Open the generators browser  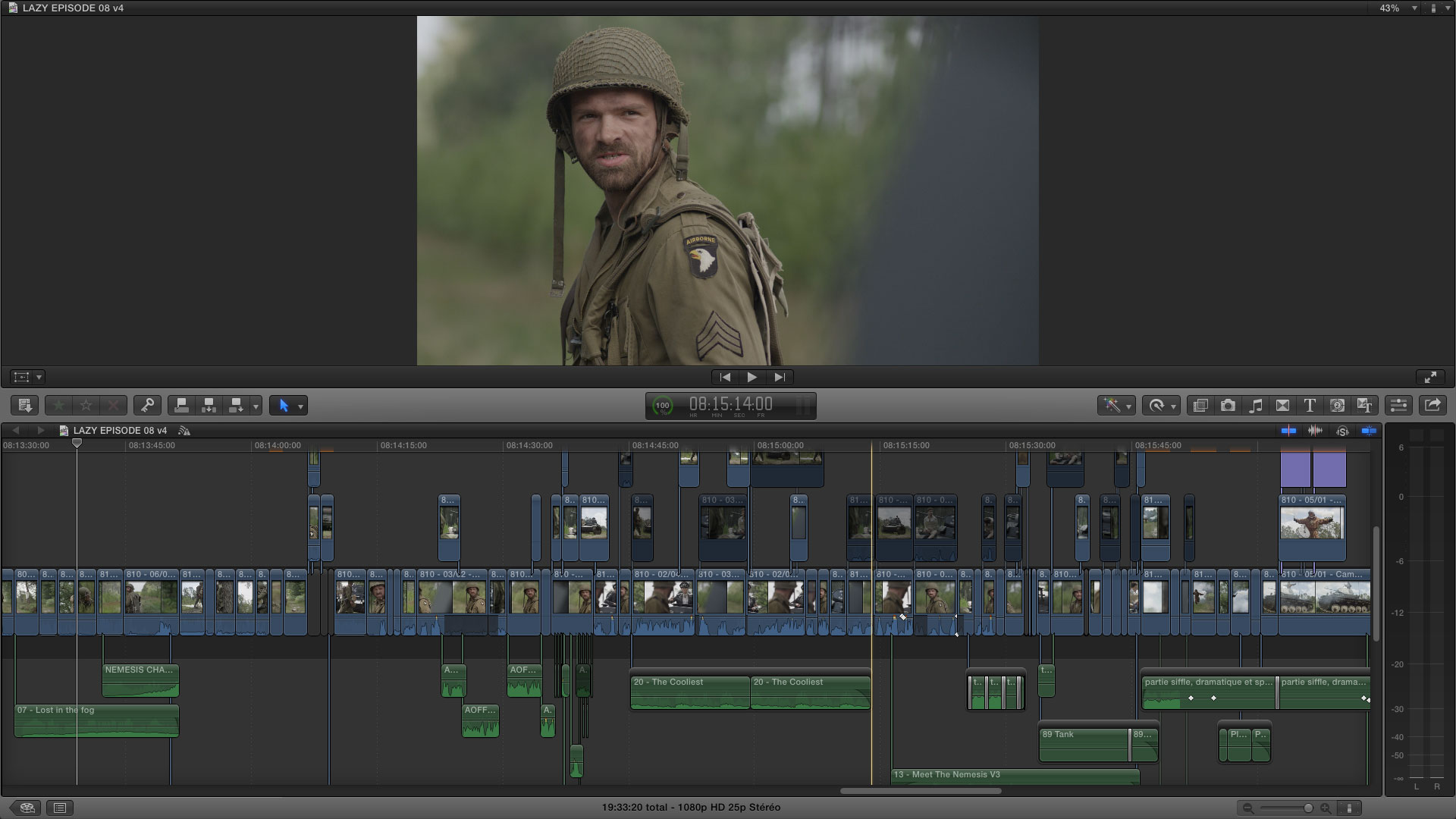1337,406
